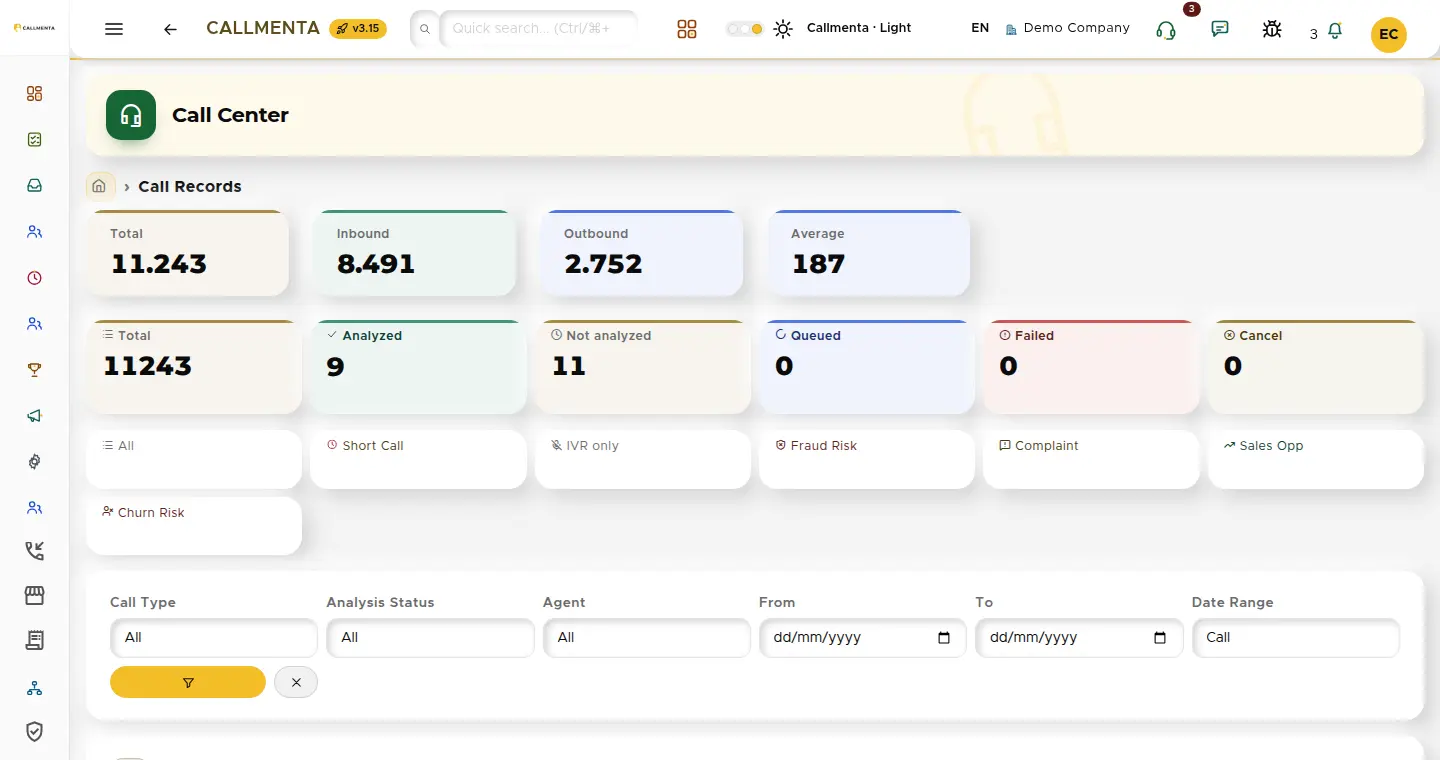1440x760 pixels.
Task: Open the Agent dropdown
Action: tap(647, 638)
